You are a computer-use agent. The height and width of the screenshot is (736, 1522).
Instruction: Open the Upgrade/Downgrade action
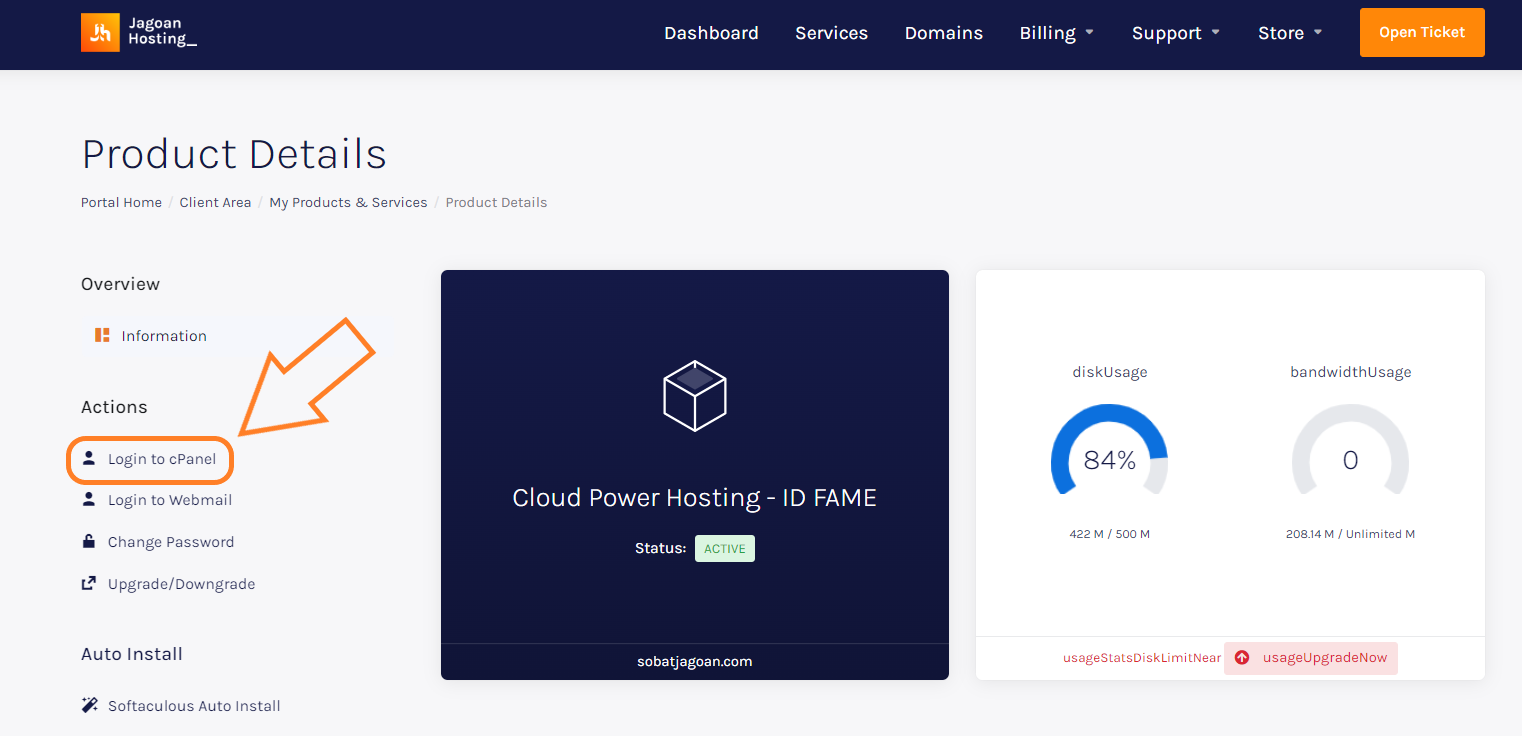click(181, 584)
